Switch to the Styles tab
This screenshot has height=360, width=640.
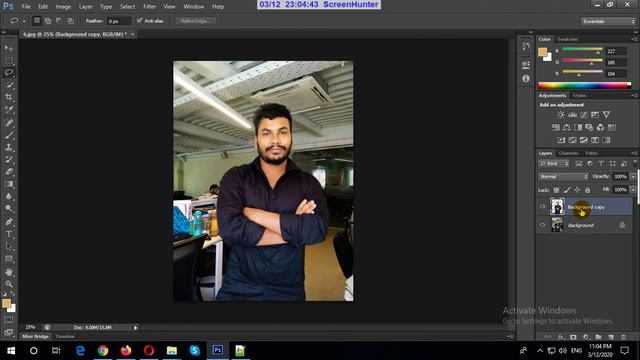(x=579, y=96)
